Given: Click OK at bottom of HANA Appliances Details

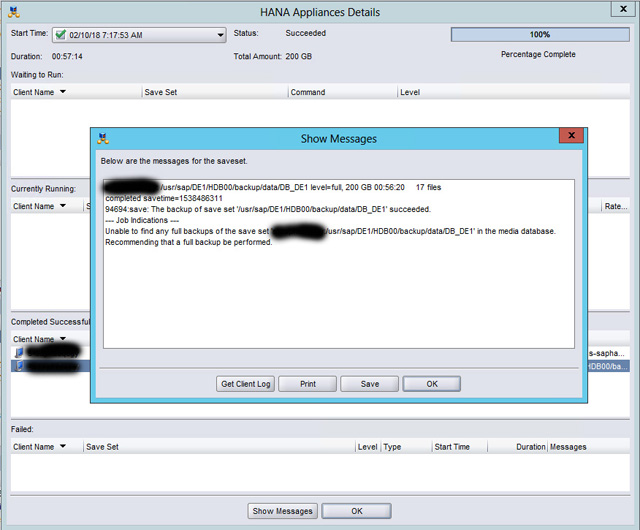Looking at the screenshot, I should pos(357,511).
